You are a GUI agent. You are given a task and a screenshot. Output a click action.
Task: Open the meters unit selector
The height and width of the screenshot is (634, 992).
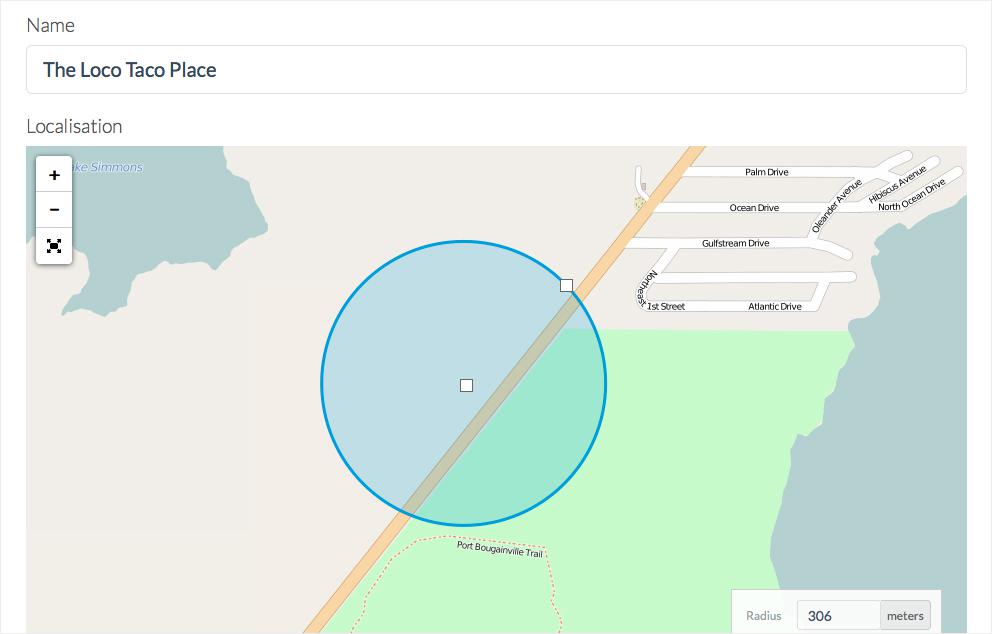[905, 615]
